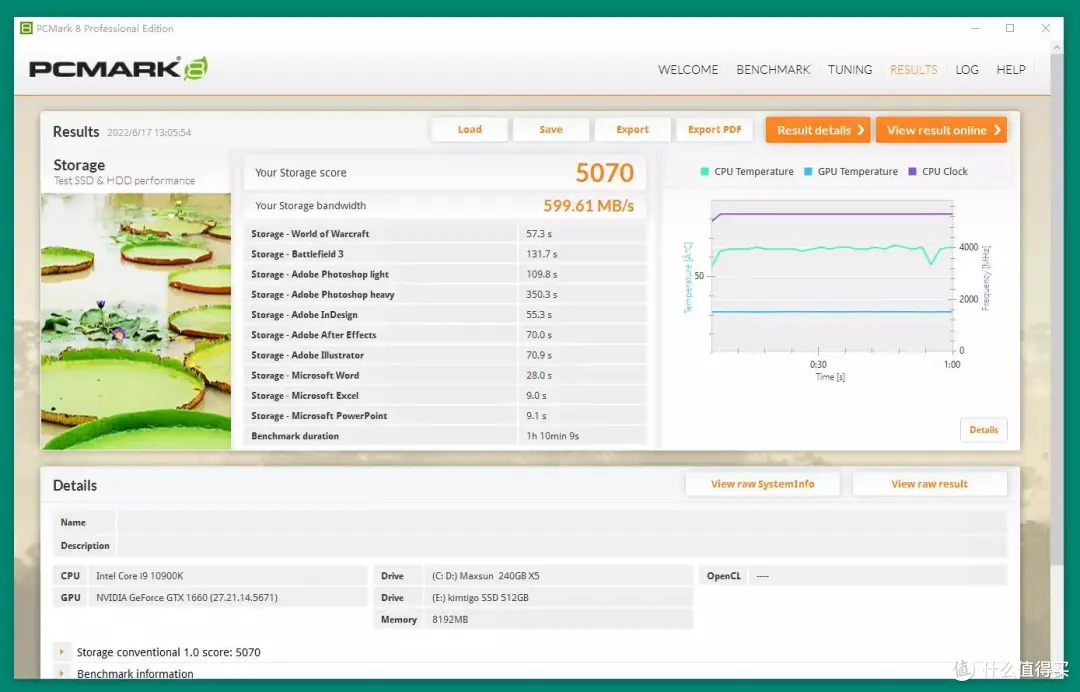
Task: Go to the LOG tab
Action: pyautogui.click(x=967, y=70)
